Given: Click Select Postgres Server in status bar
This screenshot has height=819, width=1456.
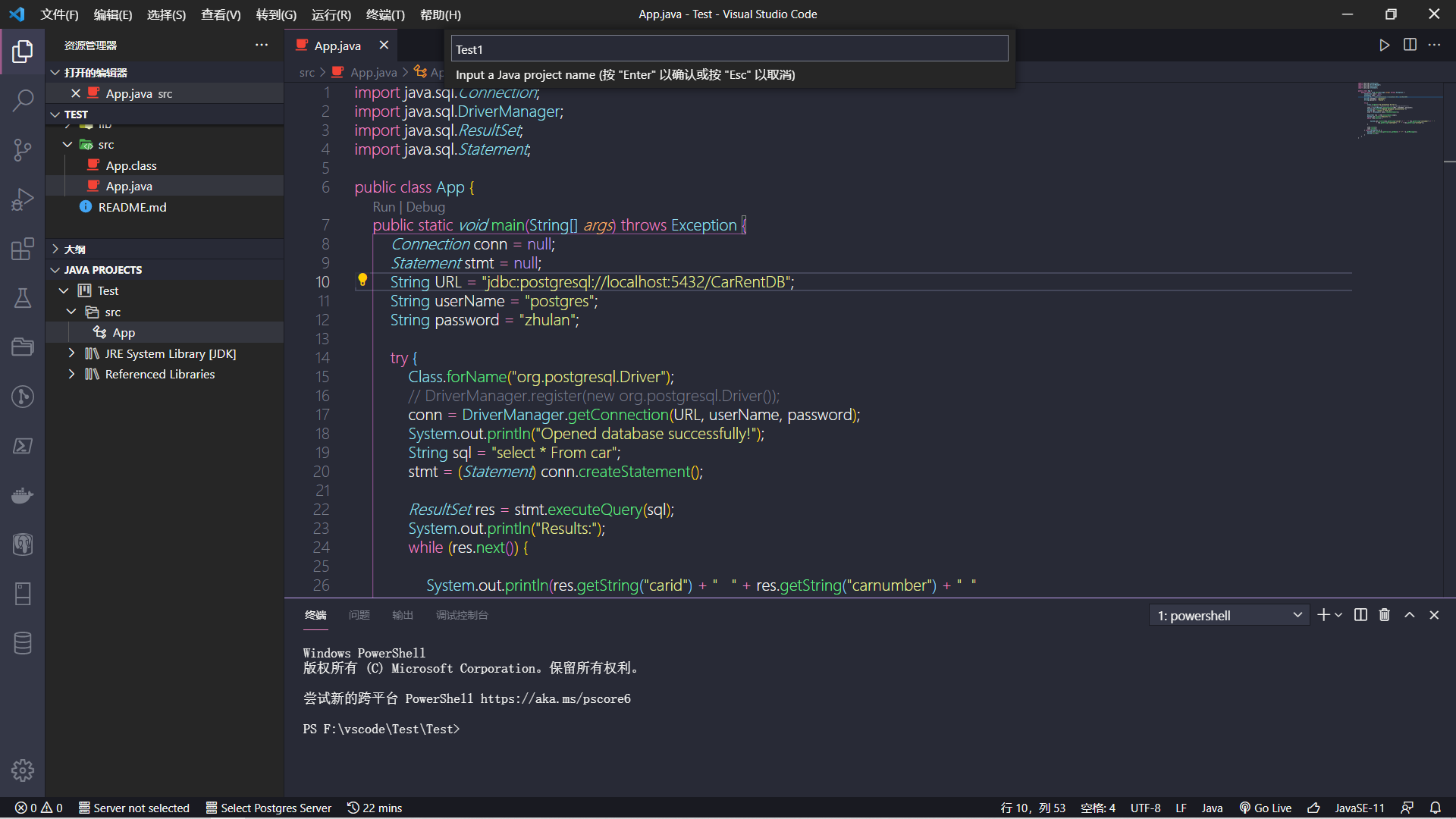Looking at the screenshot, I should click(268, 808).
